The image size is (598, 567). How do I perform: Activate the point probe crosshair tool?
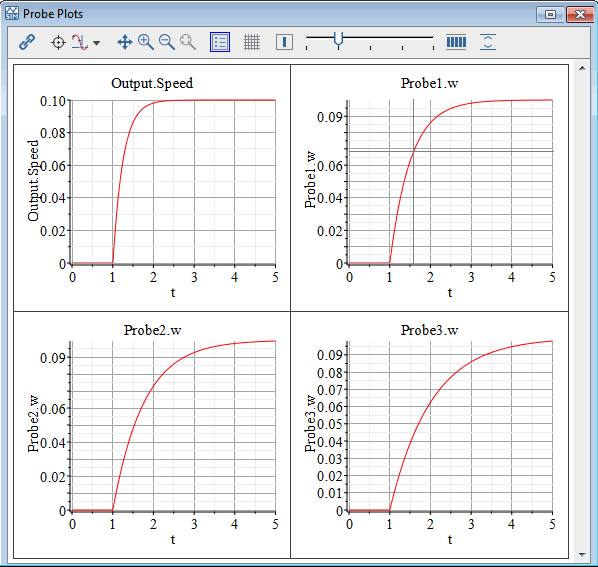[58, 42]
